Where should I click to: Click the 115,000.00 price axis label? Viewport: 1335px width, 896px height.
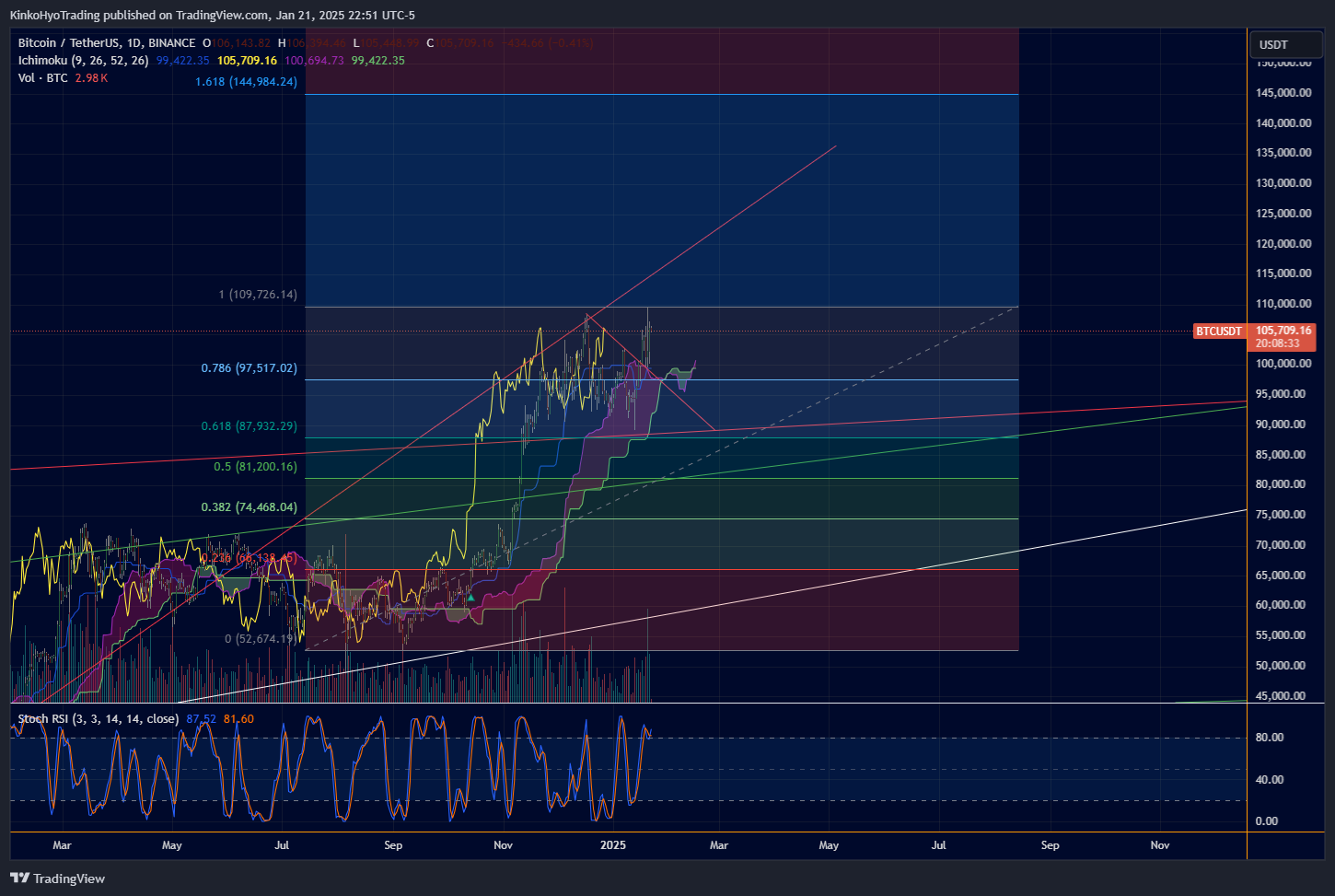click(1283, 273)
